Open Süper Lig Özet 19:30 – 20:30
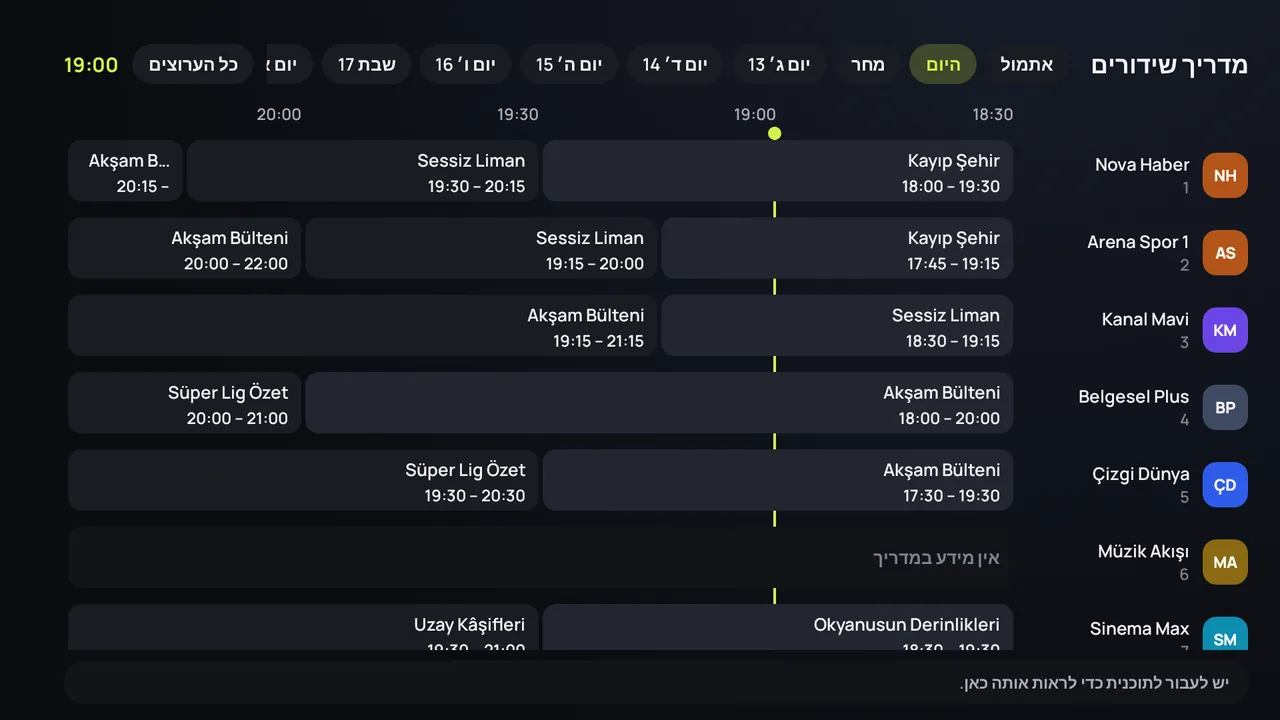 [x=303, y=480]
